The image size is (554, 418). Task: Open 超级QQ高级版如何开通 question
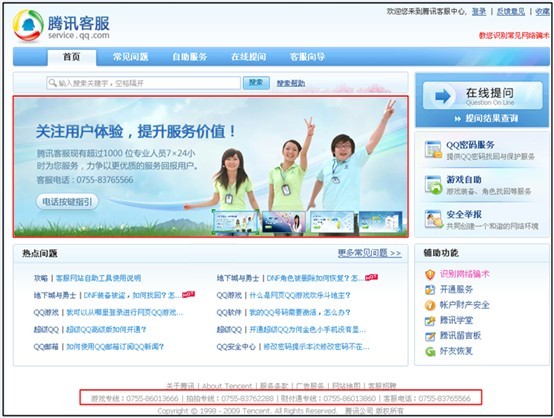(x=106, y=329)
